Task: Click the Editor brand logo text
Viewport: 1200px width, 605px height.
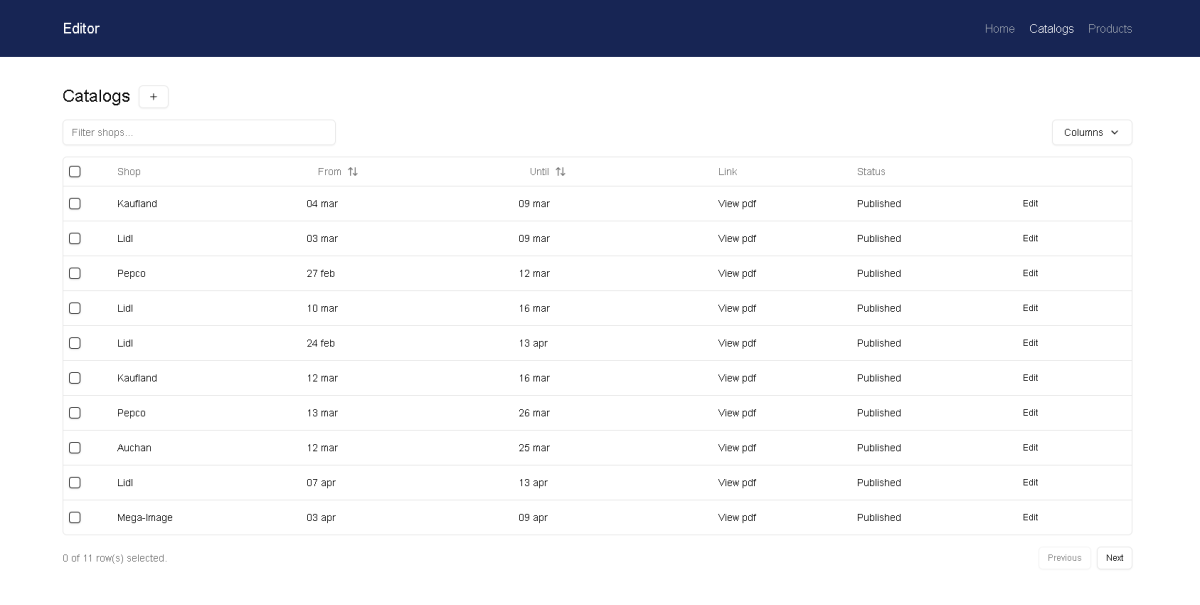Action: [x=81, y=29]
